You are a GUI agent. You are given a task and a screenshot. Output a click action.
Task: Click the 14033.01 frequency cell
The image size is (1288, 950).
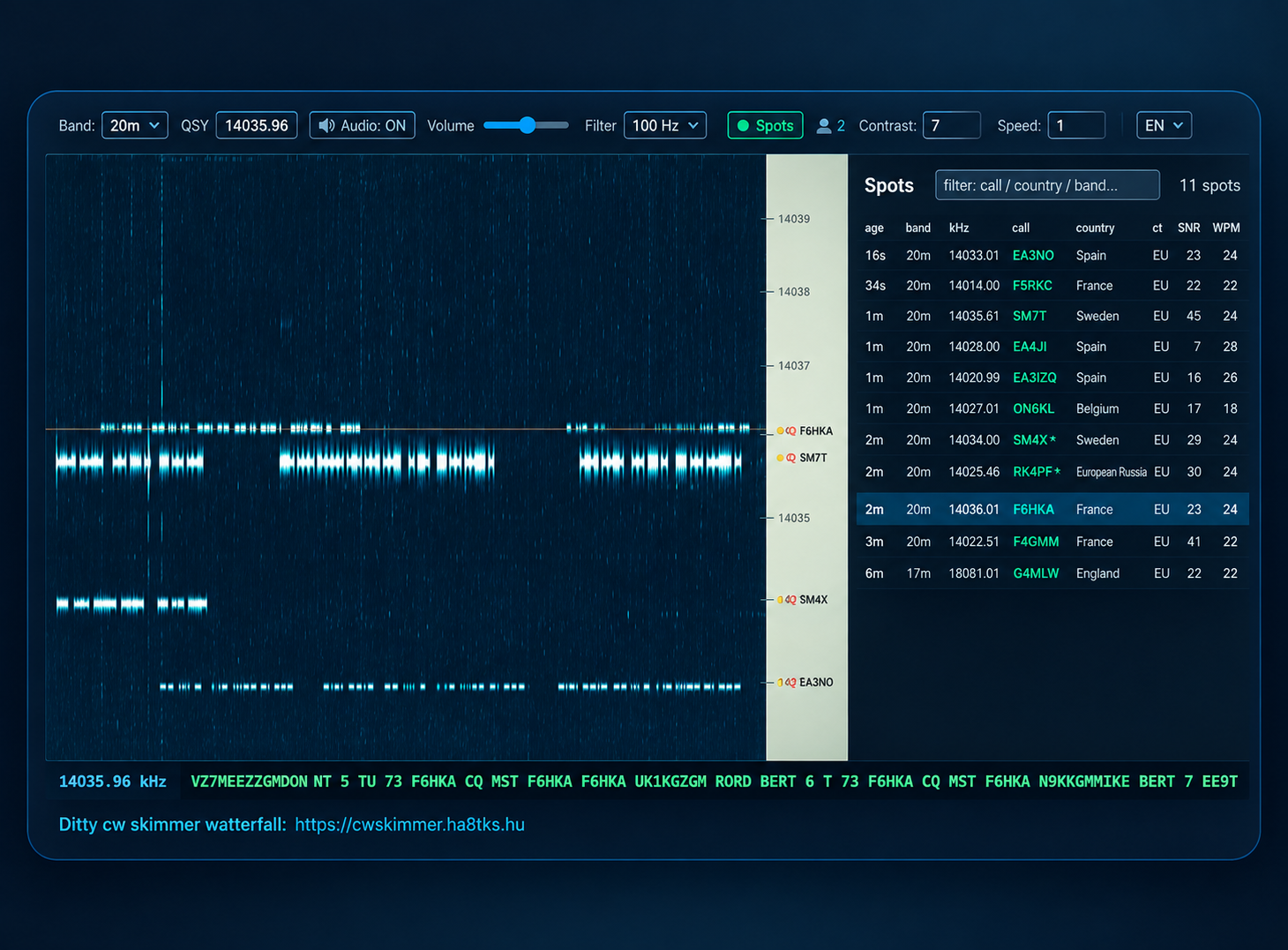[x=974, y=256]
